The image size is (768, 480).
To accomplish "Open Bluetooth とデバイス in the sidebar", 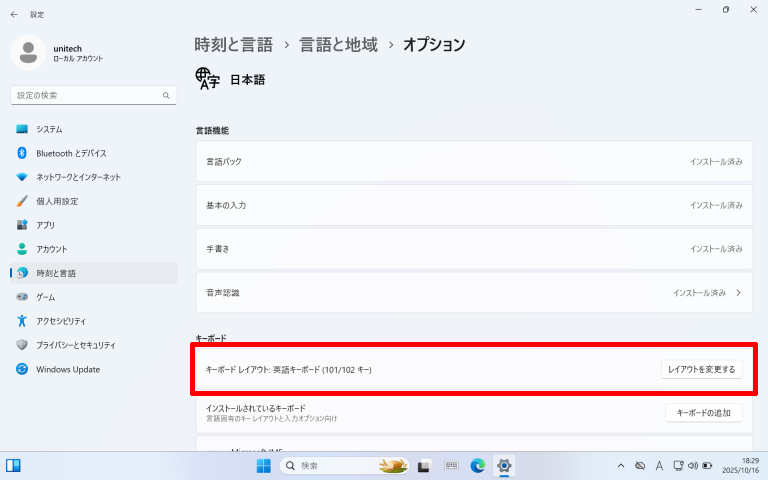I will click(x=71, y=153).
